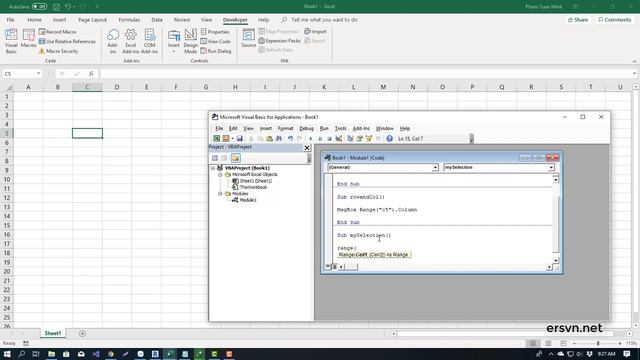Screen dimensions: 640x360
Task: Add a new sheet with plus button
Action: pos(82,333)
